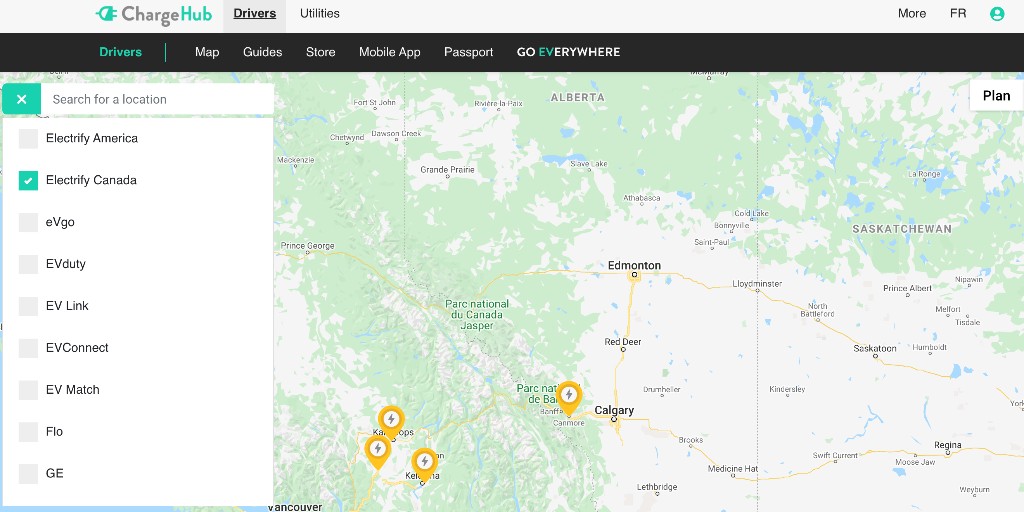This screenshot has width=1024, height=512.
Task: Click the Drivers section label in black bar
Action: 120,52
